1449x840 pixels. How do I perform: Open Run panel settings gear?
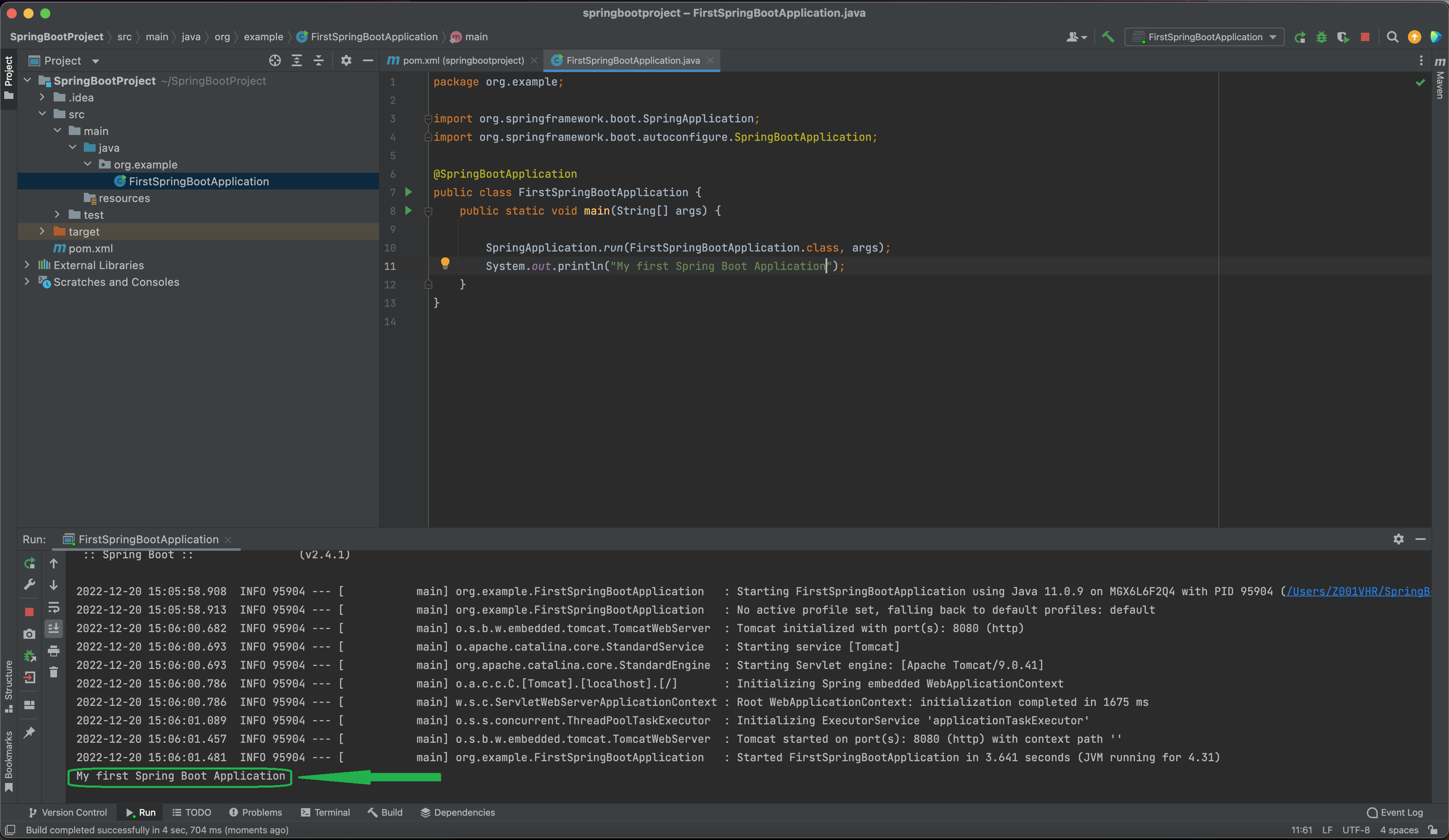[1398, 539]
